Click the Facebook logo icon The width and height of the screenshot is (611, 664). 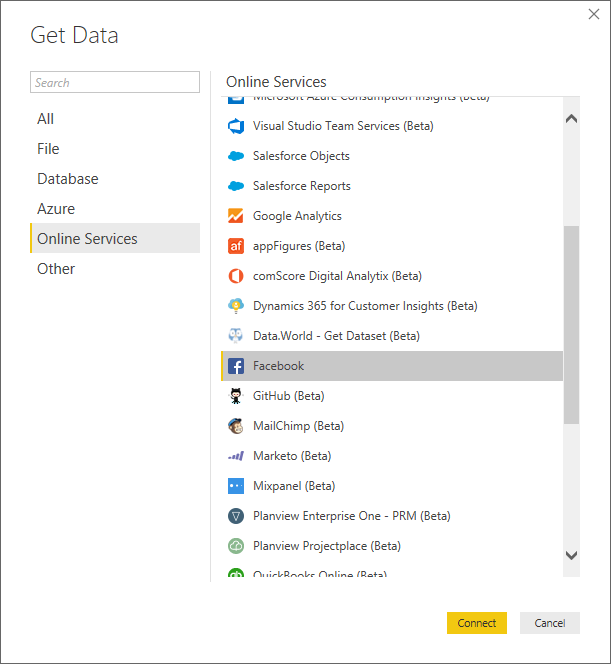(236, 366)
